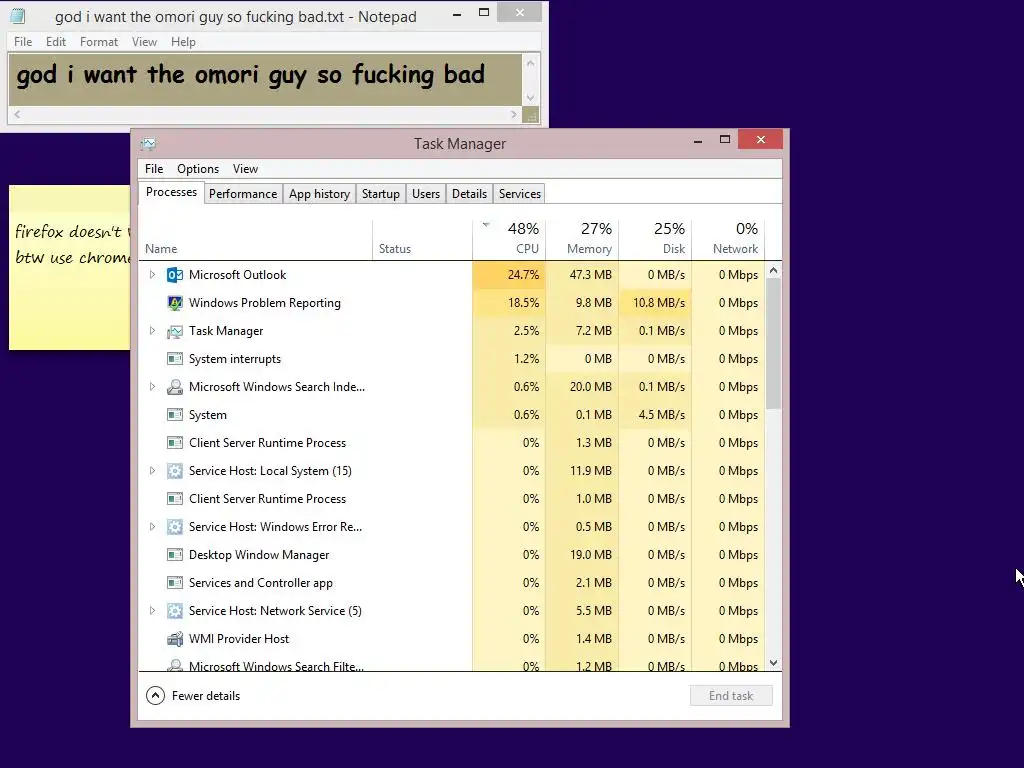Click the Desktop Window Manager icon
This screenshot has width=1024, height=768.
(x=174, y=555)
